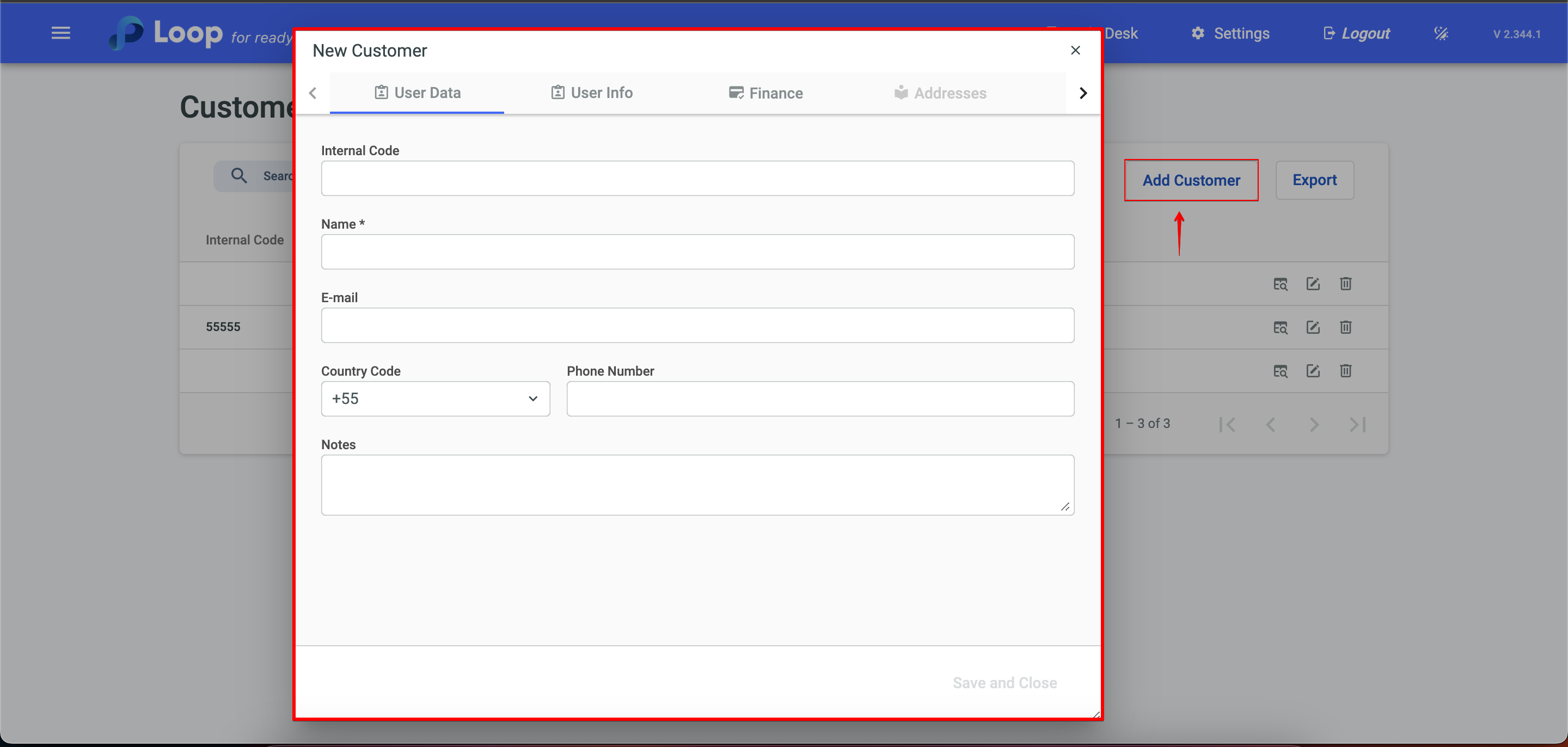Click the magic wand theme icon
This screenshot has width=1568, height=747.
click(x=1441, y=33)
